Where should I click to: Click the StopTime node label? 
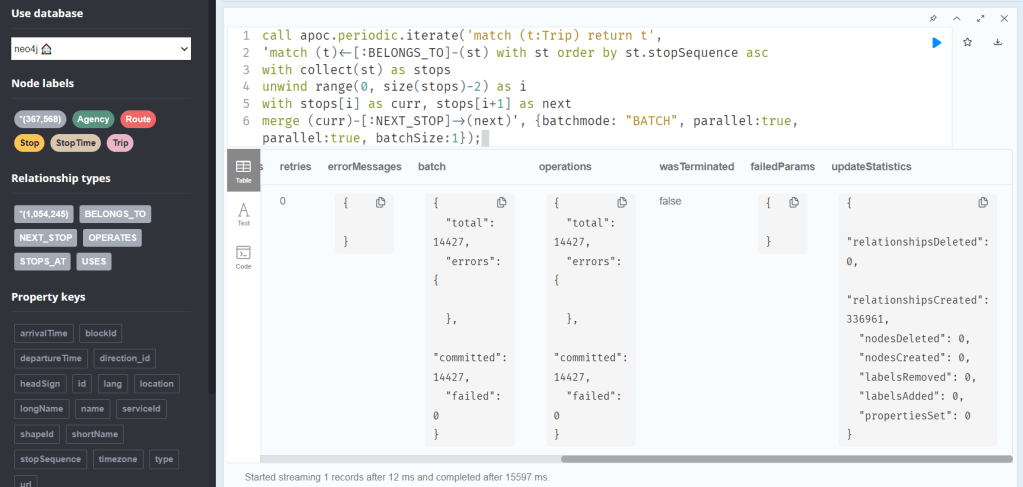tap(75, 143)
